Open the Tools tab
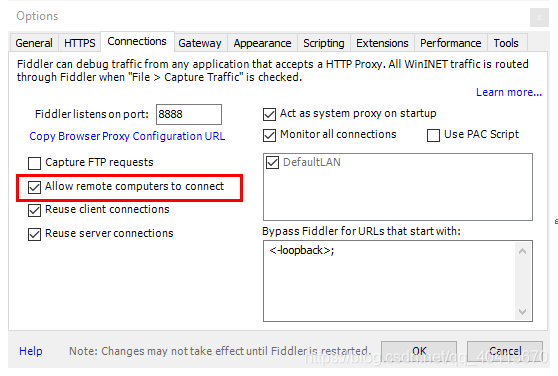This screenshot has height=376, width=558. (x=506, y=43)
